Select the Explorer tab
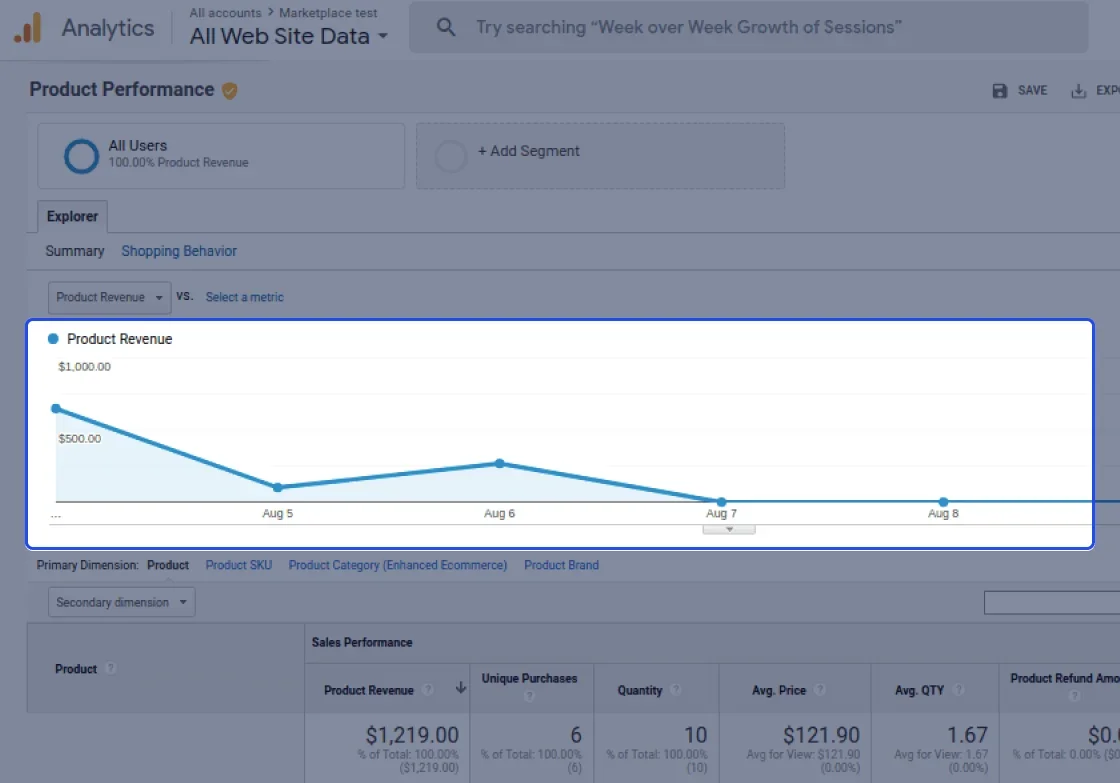Screen dimensions: 1120x783 pos(72,216)
